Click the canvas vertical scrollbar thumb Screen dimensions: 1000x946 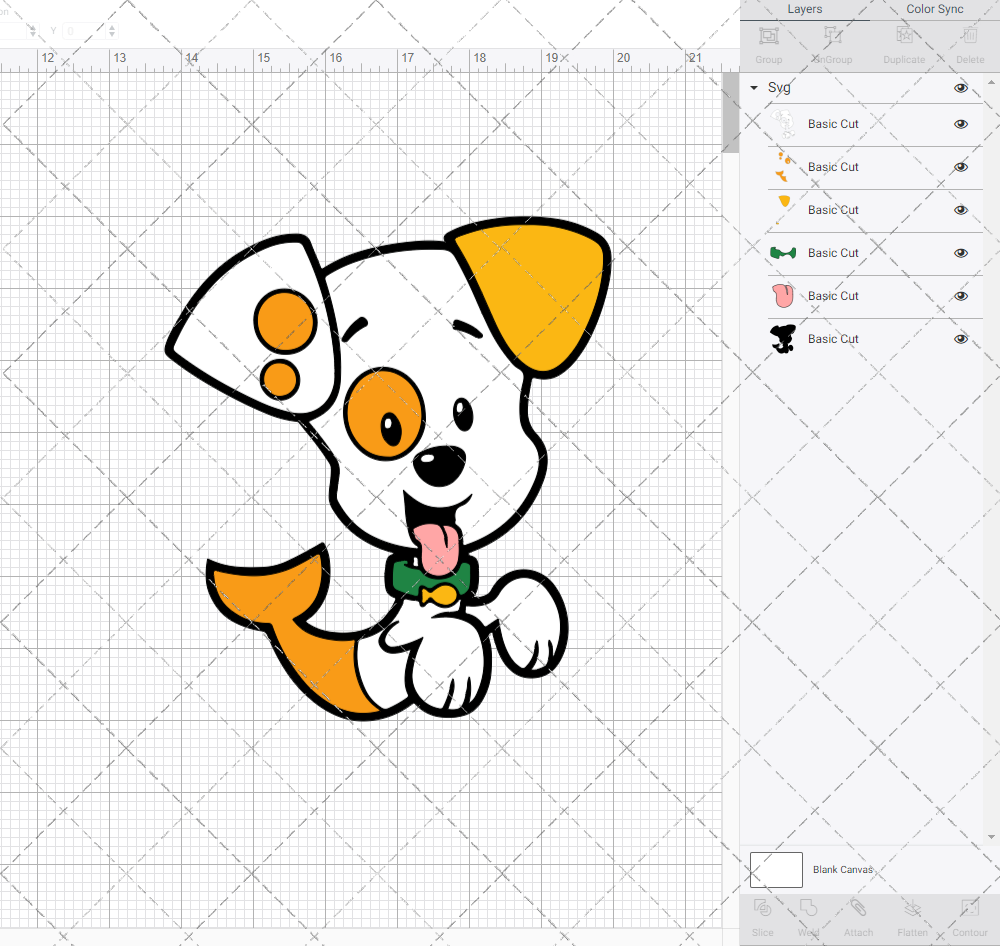coord(730,112)
